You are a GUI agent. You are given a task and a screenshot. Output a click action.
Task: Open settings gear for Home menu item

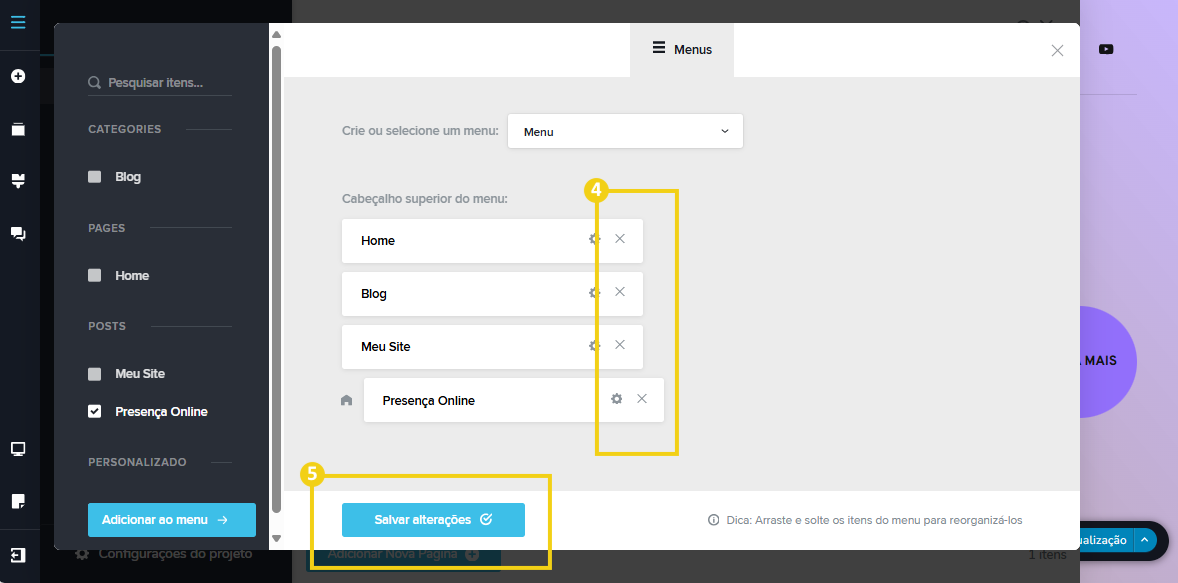594,239
